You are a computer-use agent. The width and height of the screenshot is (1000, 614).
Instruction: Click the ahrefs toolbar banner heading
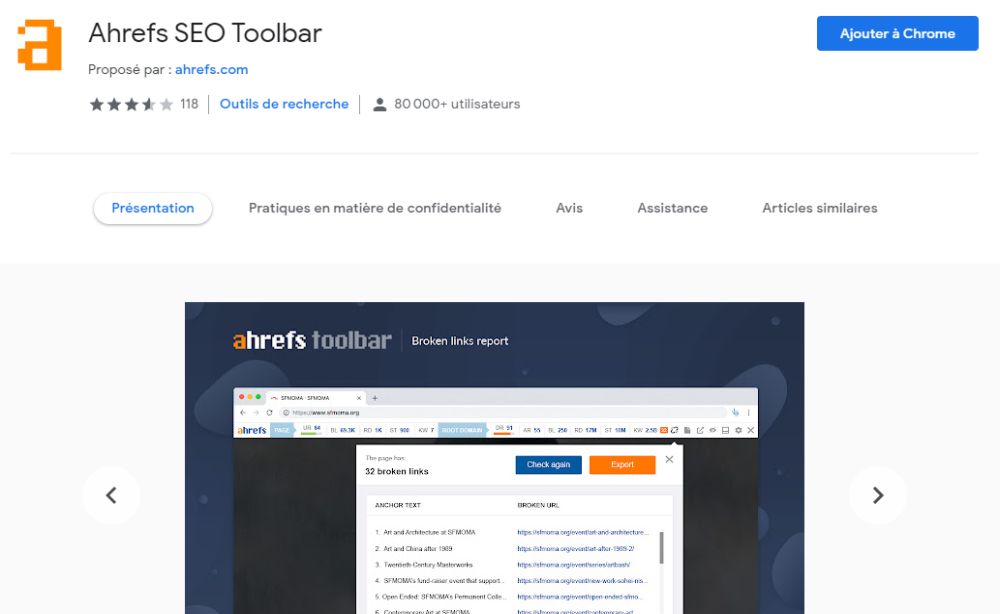[312, 340]
